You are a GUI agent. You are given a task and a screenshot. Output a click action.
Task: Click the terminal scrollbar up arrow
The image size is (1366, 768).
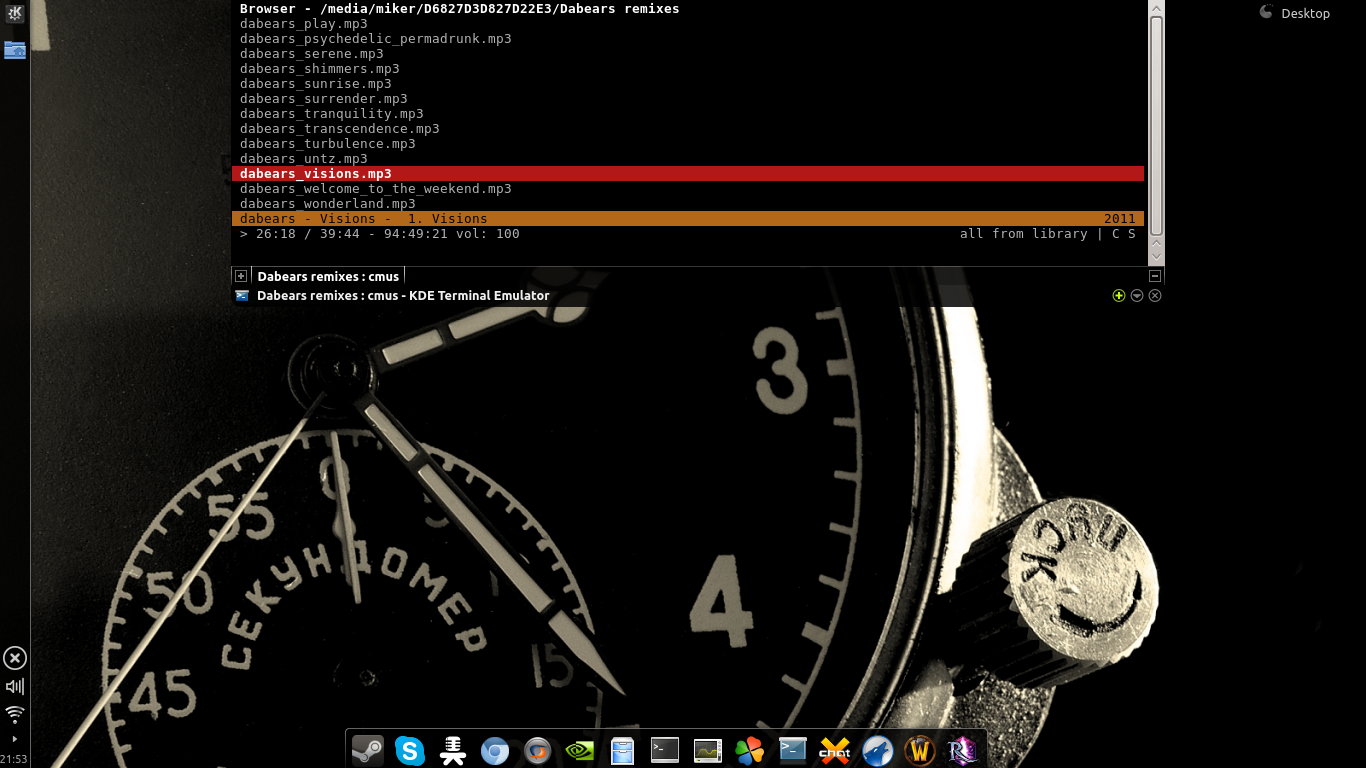point(1156,8)
